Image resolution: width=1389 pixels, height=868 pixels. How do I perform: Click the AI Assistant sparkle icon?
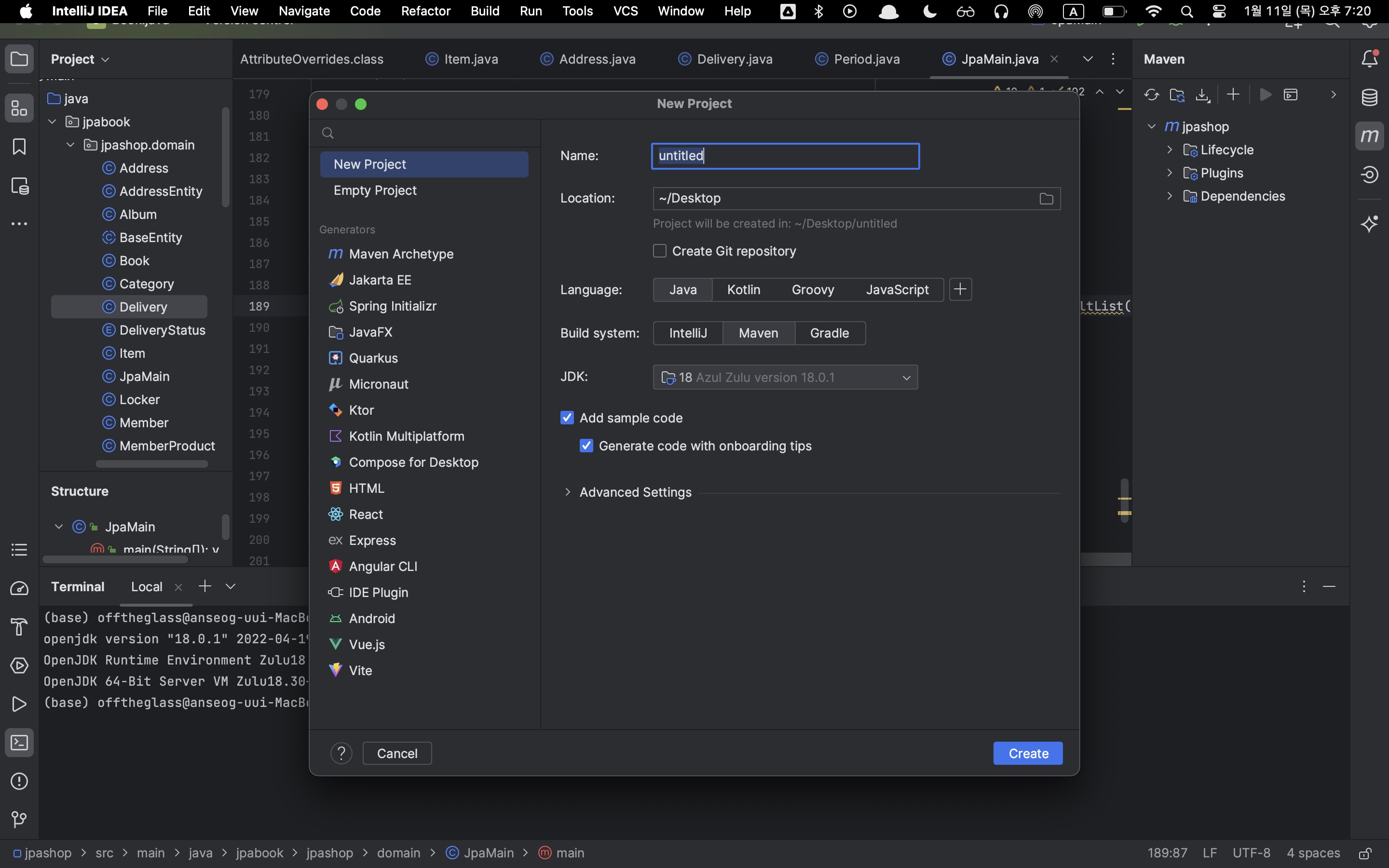pos(1370,224)
